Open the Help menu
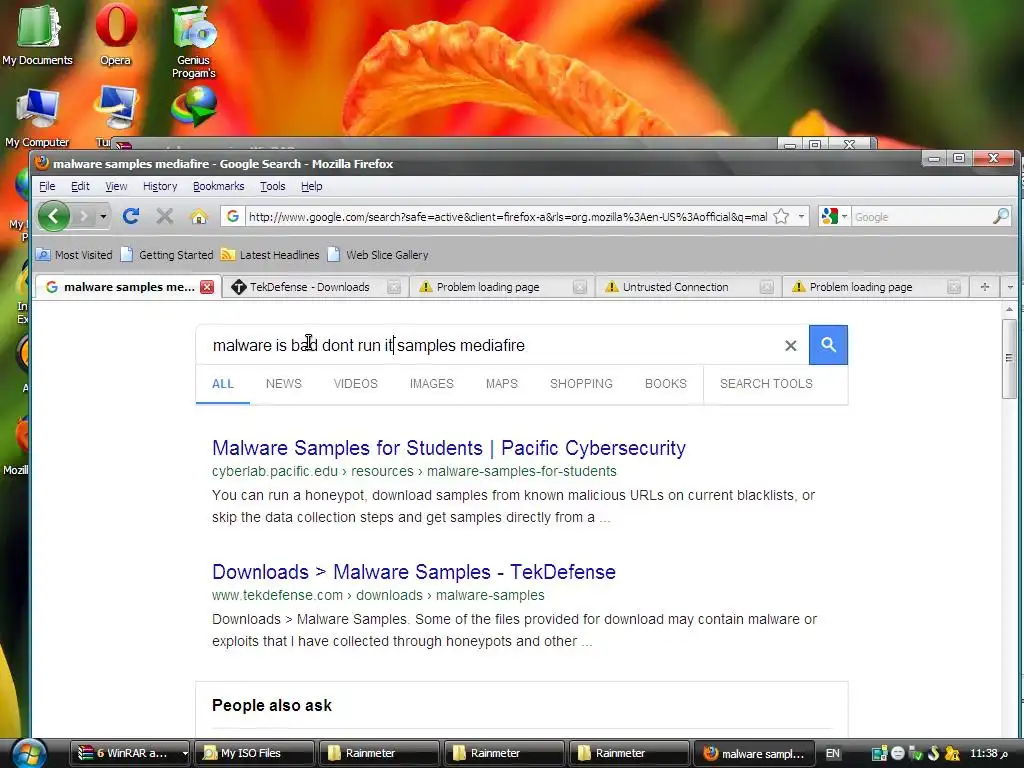Viewport: 1024px width, 768px height. [x=312, y=186]
